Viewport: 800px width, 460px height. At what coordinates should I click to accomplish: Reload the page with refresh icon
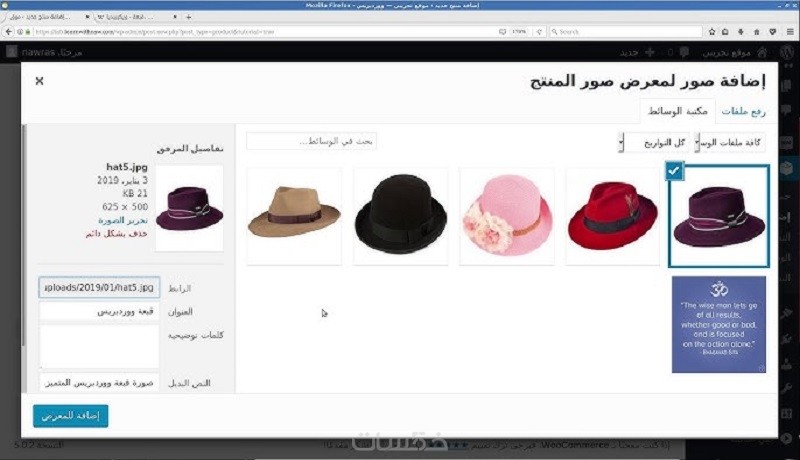click(x=539, y=32)
